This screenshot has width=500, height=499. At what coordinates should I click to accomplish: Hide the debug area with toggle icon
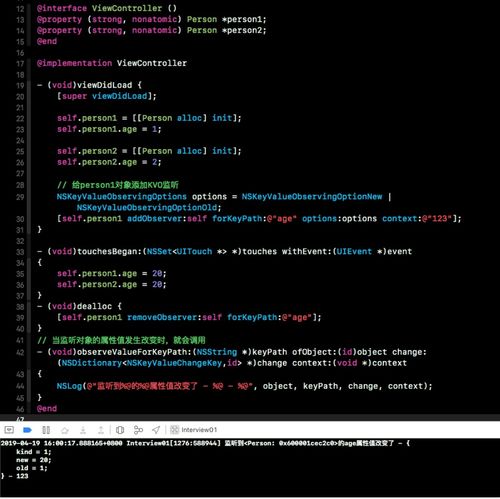(x=9, y=430)
